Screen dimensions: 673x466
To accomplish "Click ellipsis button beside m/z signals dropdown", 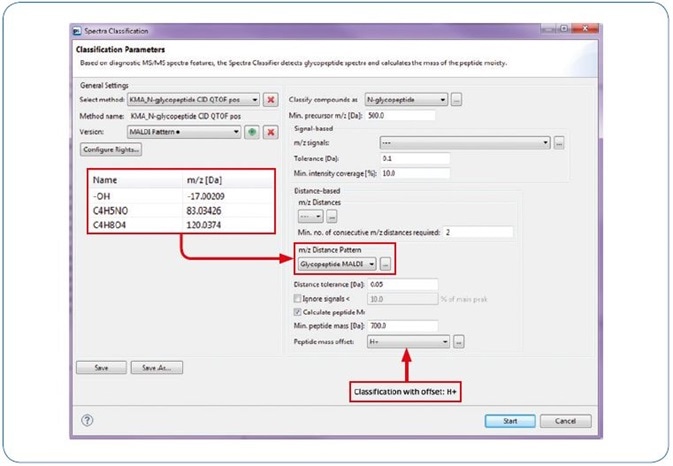I will [x=561, y=143].
